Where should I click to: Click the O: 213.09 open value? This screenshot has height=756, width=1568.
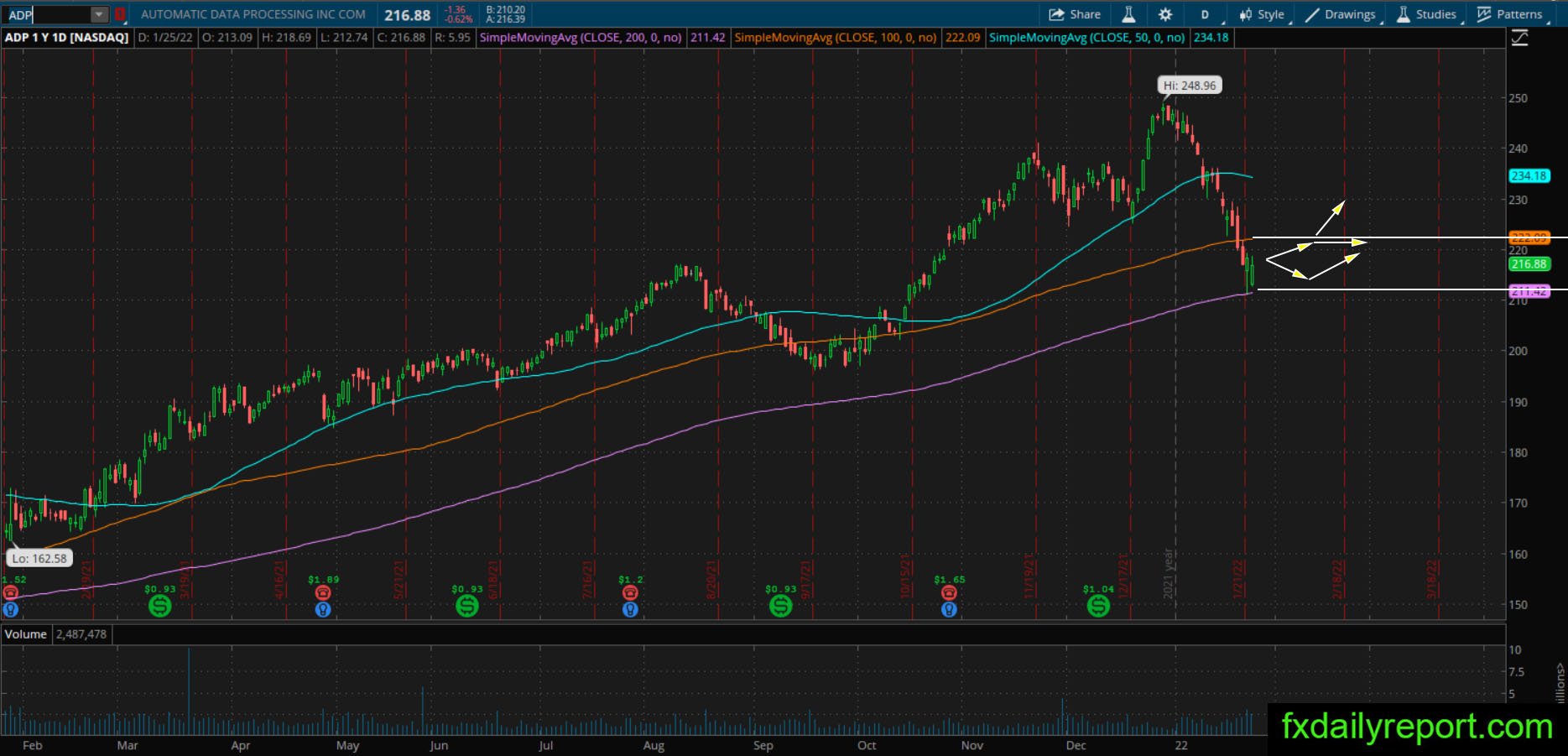tap(227, 38)
